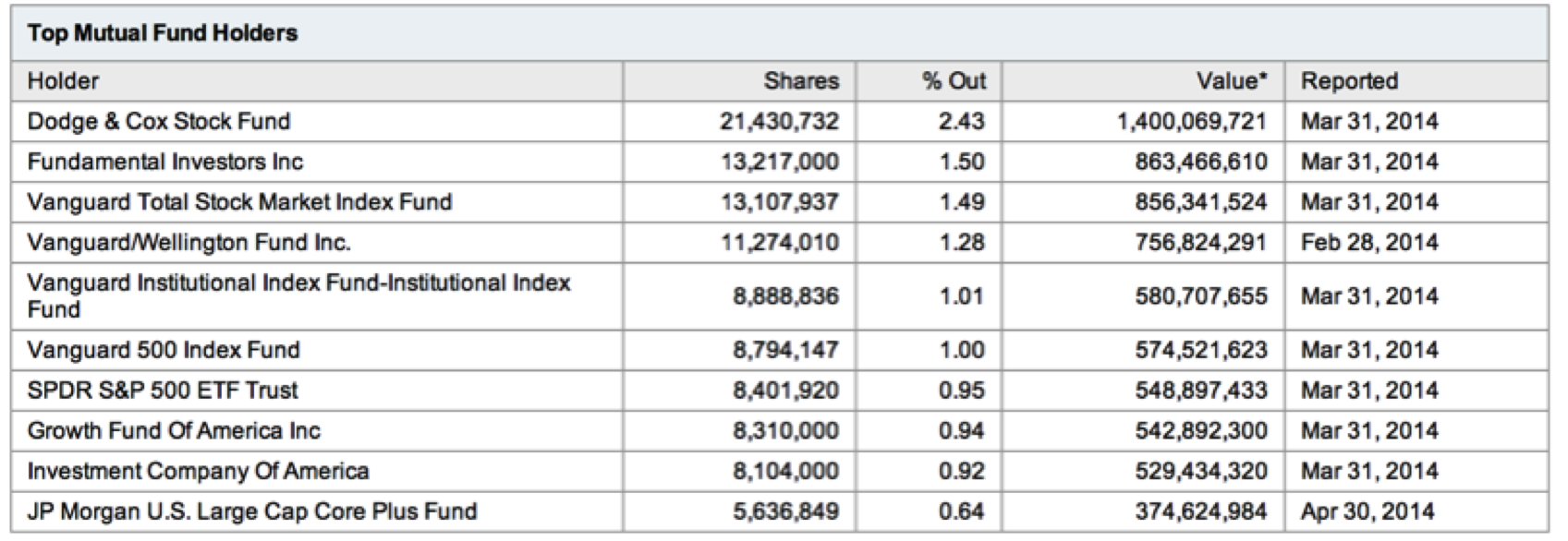1568x541 pixels.
Task: Select shares value 21,430,732
Action: [x=780, y=122]
